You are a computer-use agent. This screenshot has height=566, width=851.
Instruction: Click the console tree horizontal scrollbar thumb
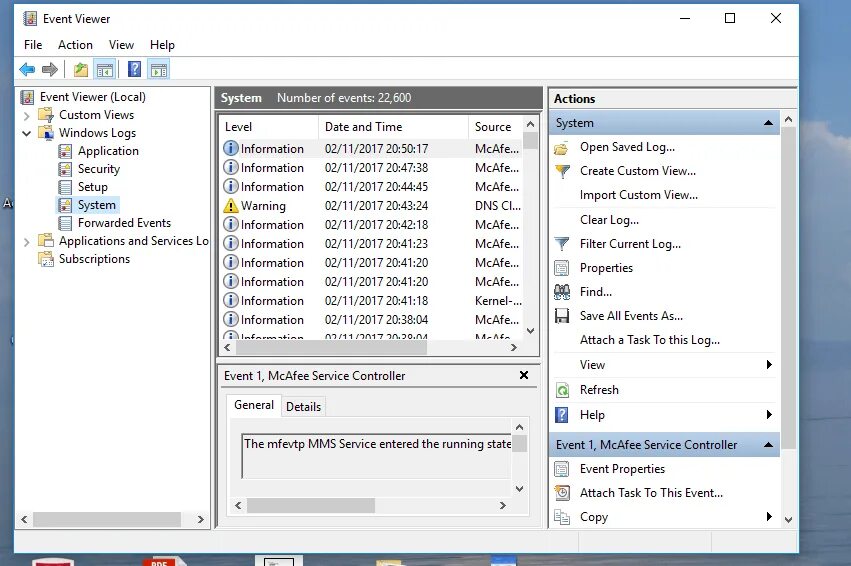click(x=107, y=519)
